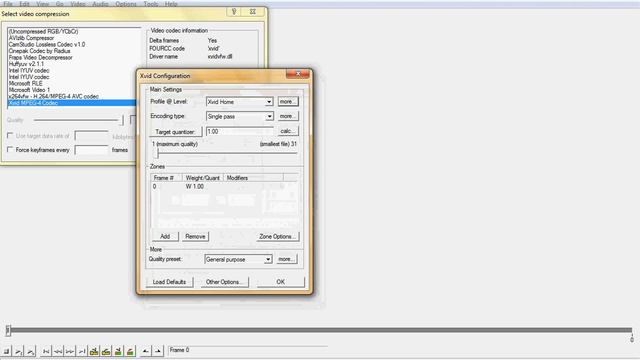Click the Quality slider in compression dialog
Image resolution: width=640 pixels, height=360 pixels.
tap(78, 120)
